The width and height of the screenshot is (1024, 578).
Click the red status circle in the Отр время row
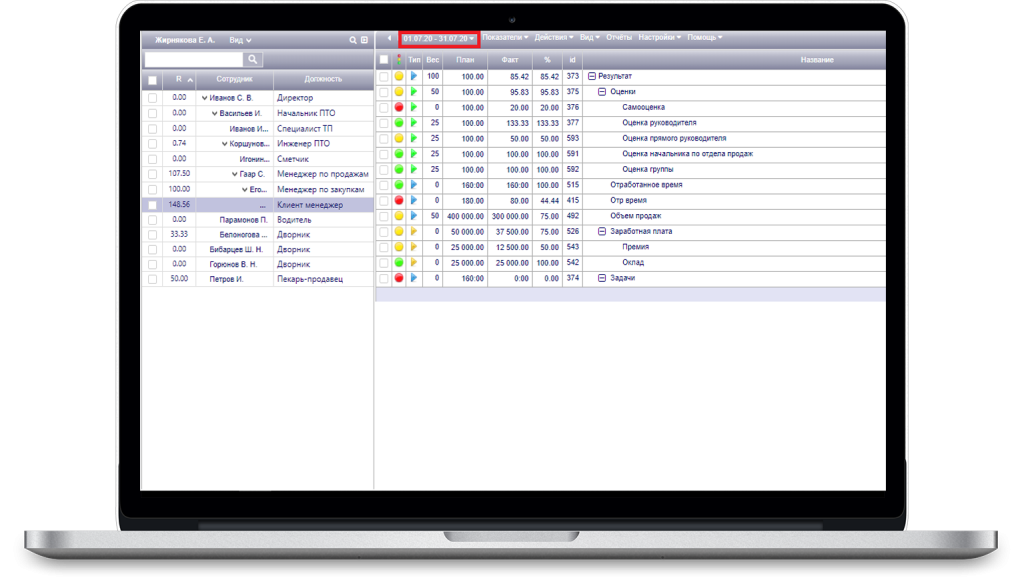click(x=399, y=201)
